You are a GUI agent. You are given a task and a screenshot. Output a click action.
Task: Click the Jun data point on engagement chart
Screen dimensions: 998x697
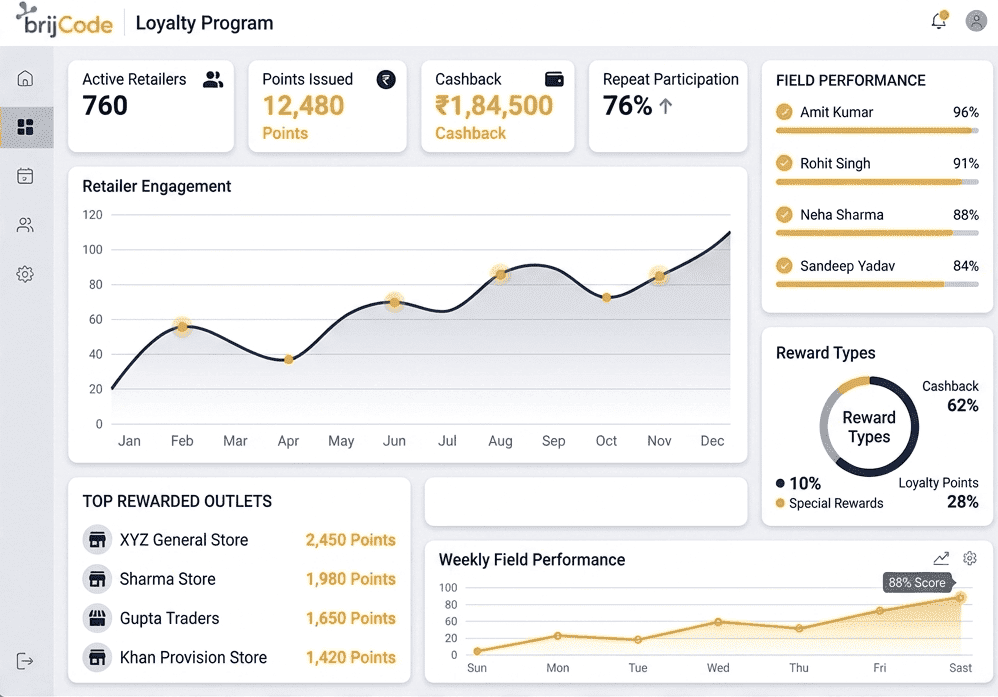(395, 302)
